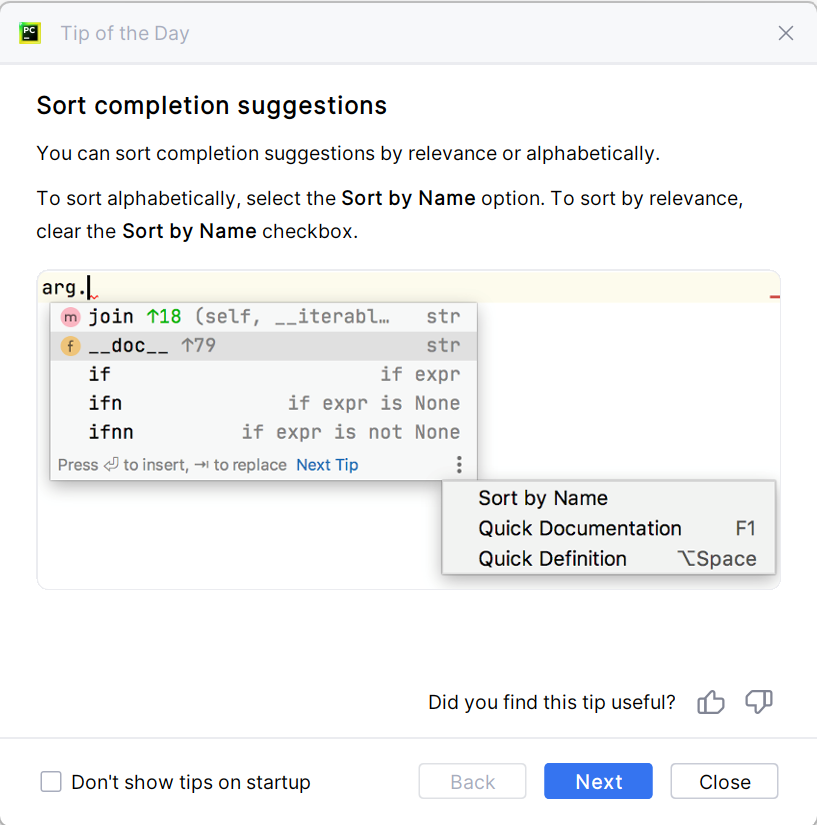The height and width of the screenshot is (825, 817).
Task: Open the three-dot options menu in completion popup
Action: point(459,465)
